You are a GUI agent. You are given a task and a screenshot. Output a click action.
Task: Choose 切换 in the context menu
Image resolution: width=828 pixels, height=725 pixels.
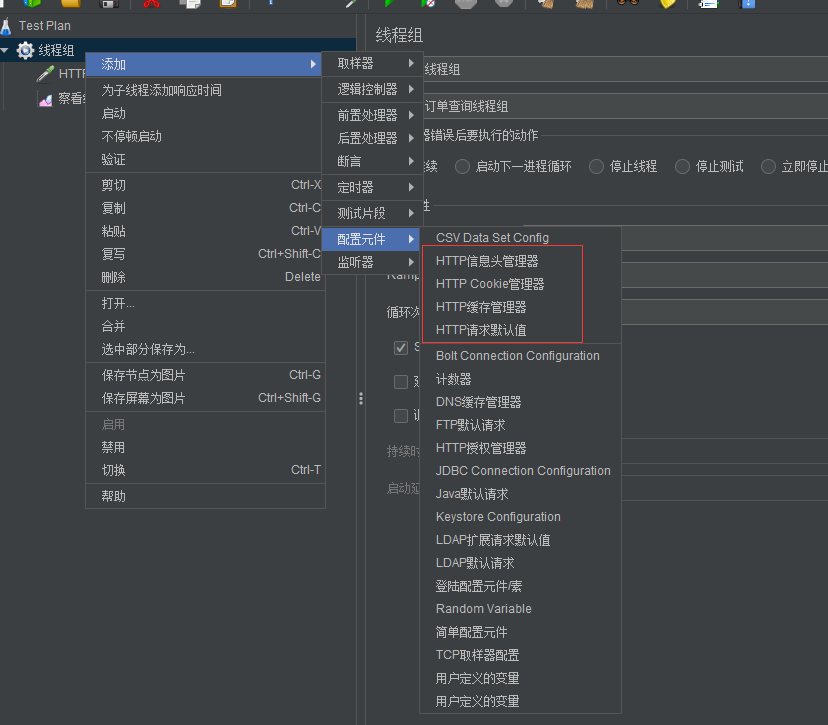pos(205,470)
